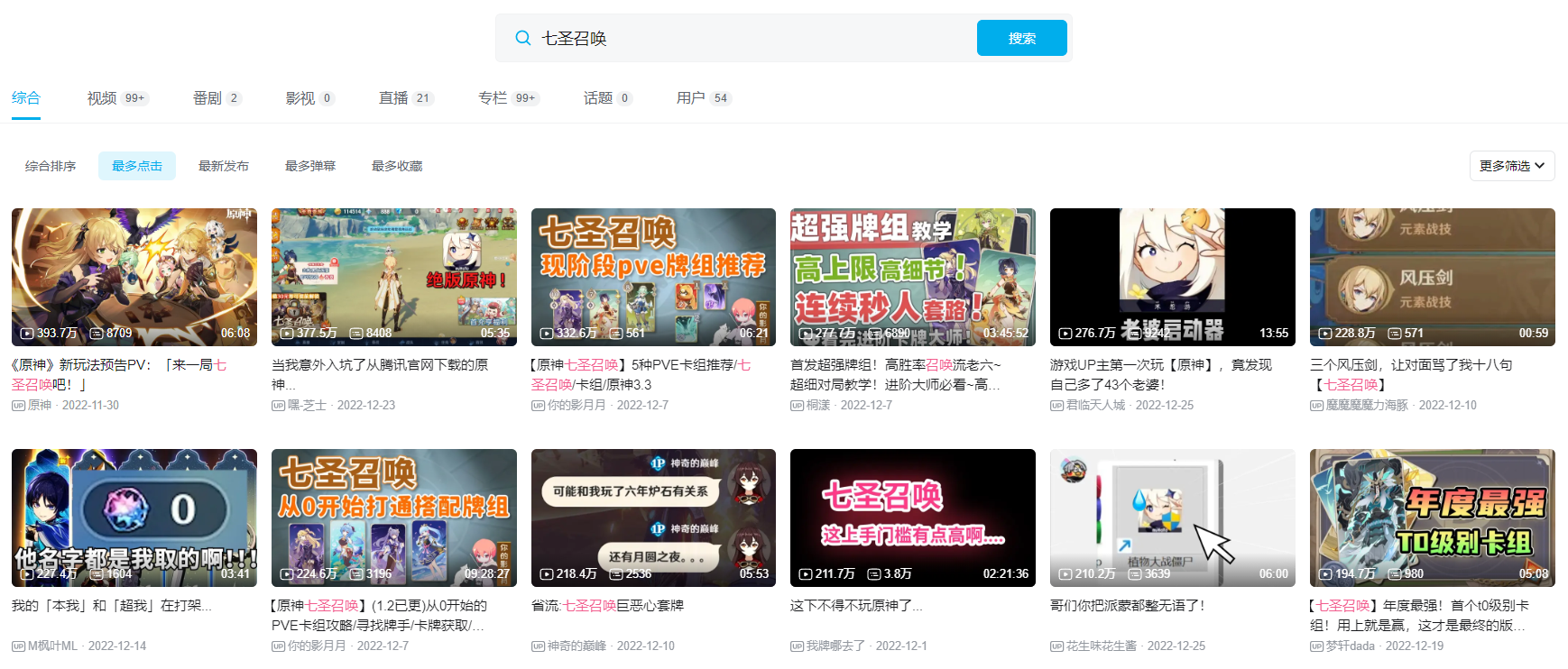Open the 用户 results tab
The height and width of the screenshot is (669, 1568).
(704, 98)
